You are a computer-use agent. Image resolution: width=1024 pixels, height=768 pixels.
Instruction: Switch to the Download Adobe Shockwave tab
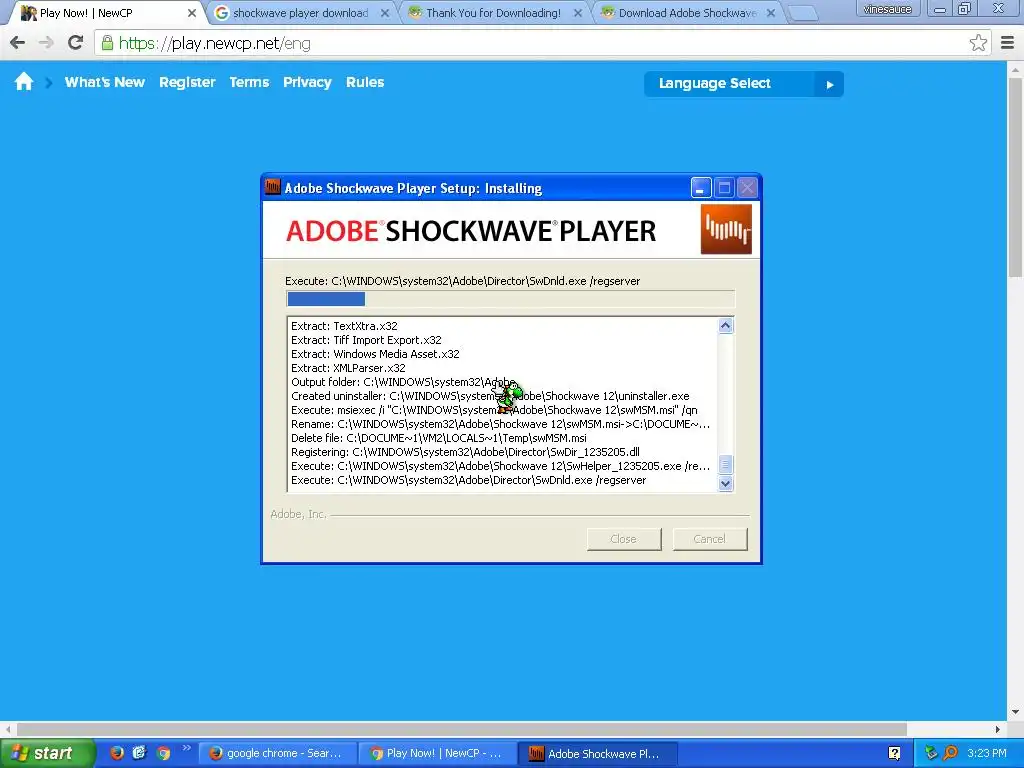click(x=687, y=13)
